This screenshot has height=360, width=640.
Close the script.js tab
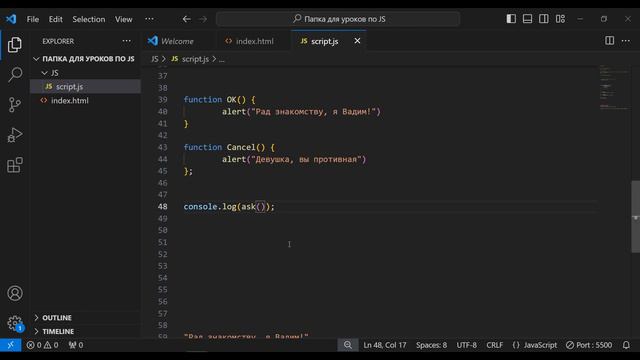[357, 41]
